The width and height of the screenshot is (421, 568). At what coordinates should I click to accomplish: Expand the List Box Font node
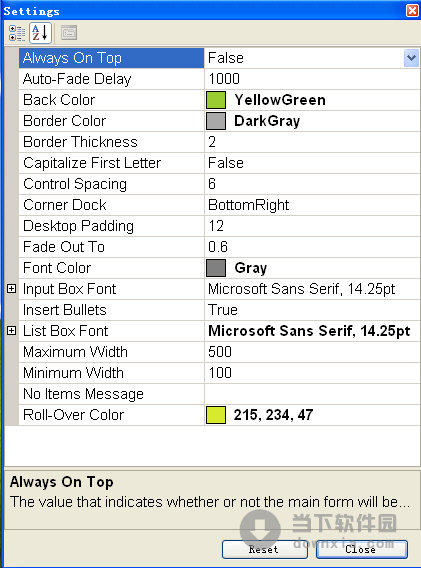pyautogui.click(x=12, y=330)
